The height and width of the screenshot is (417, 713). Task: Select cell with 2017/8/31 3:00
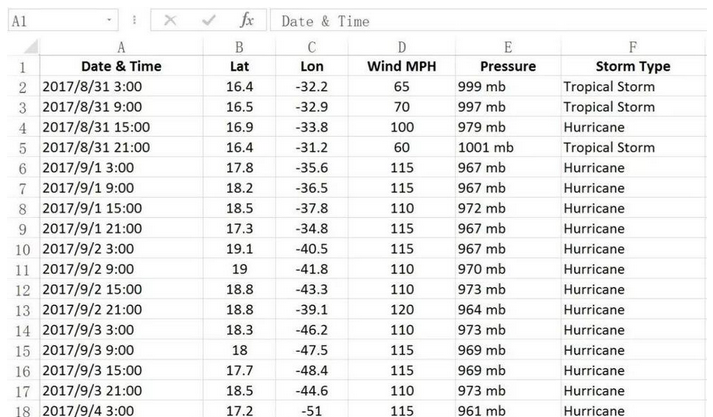[121, 86]
